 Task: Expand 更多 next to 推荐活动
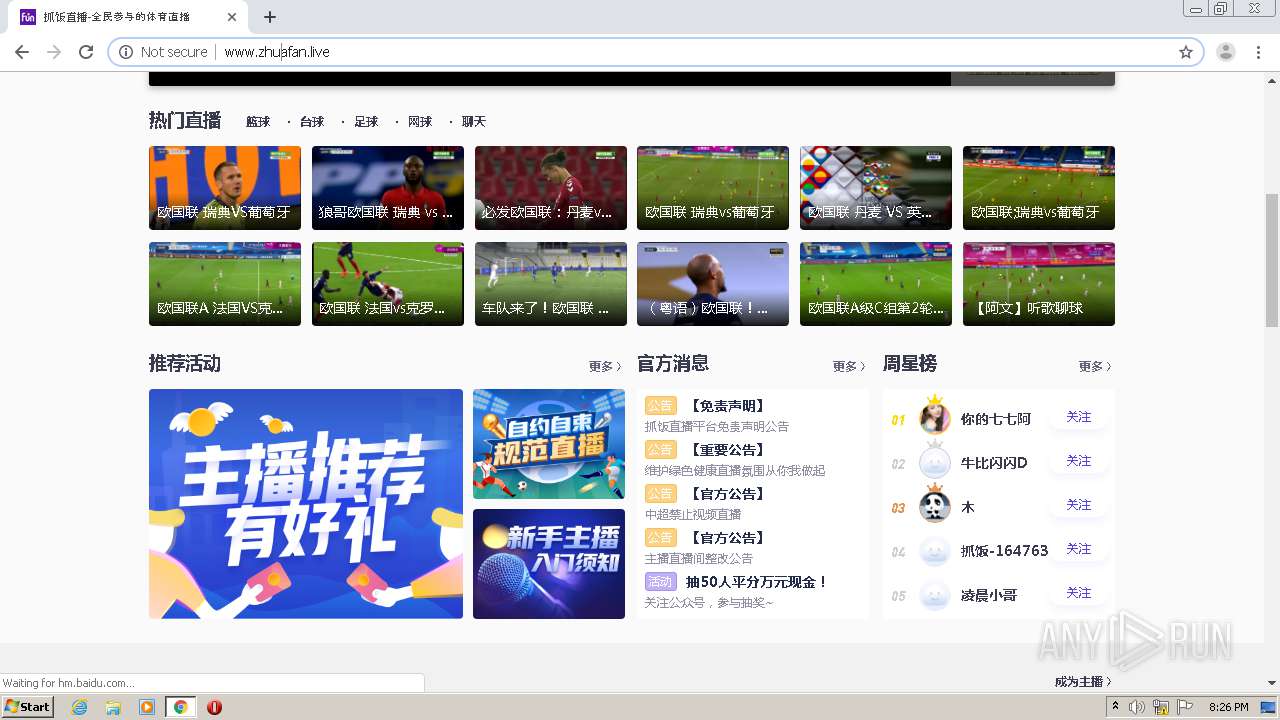click(x=605, y=367)
